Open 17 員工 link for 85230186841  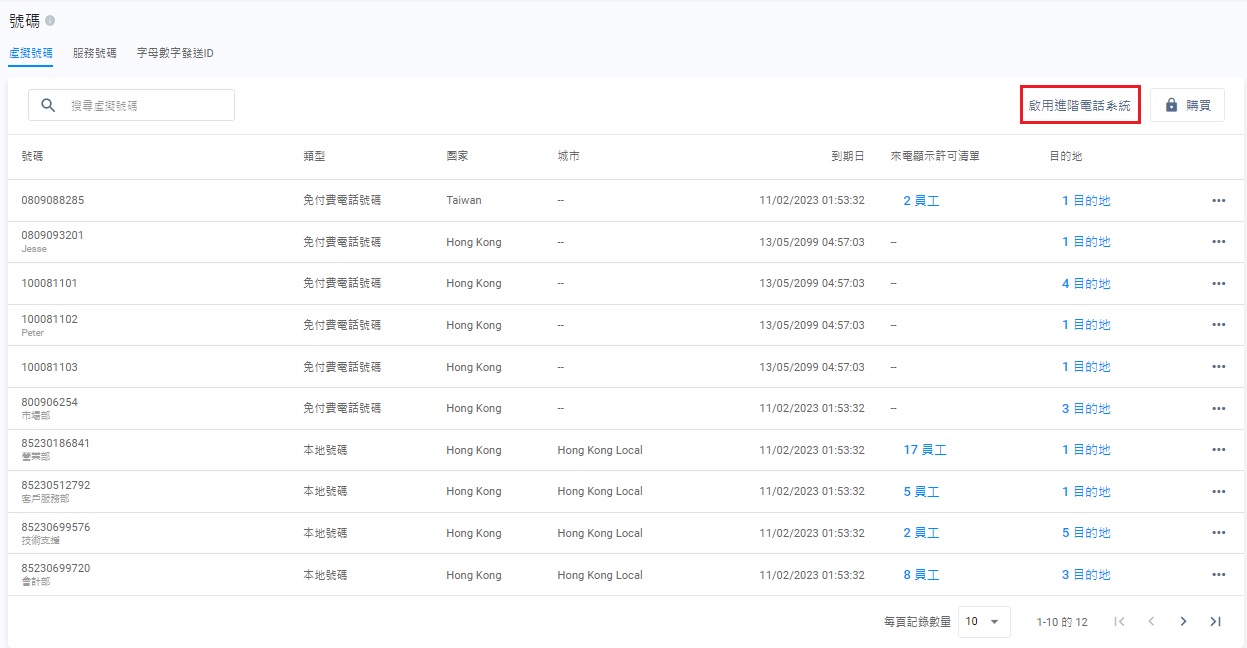(x=925, y=450)
